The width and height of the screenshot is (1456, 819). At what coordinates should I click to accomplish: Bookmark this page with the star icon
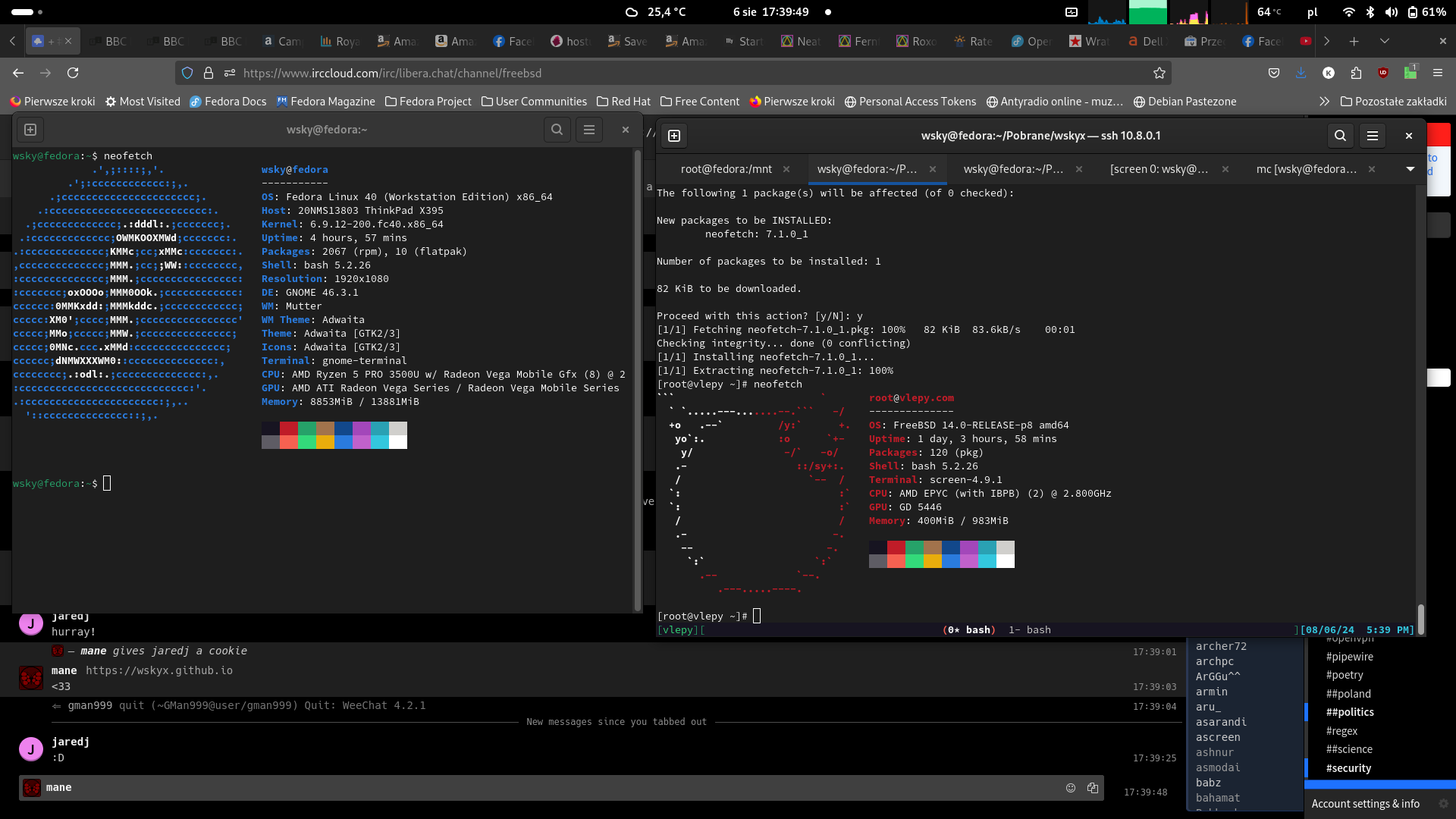(1159, 73)
